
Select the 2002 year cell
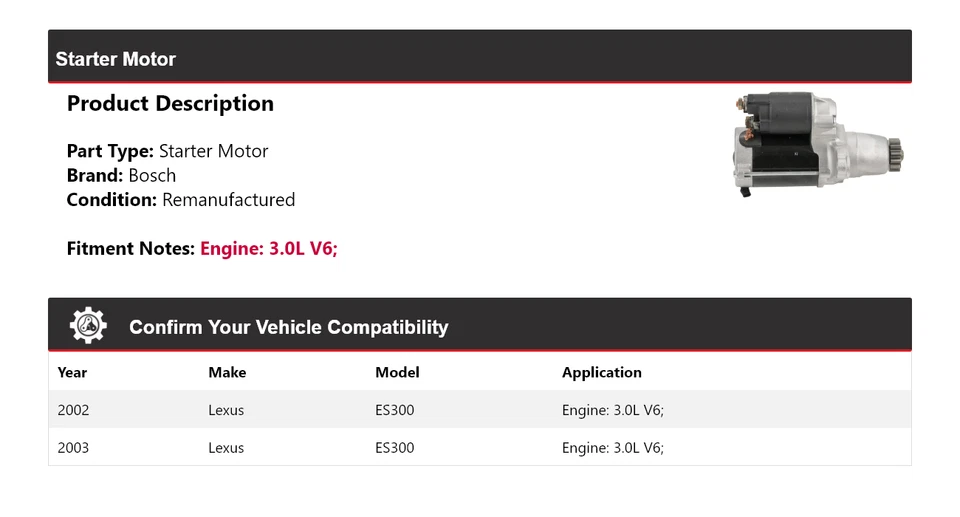coord(73,410)
